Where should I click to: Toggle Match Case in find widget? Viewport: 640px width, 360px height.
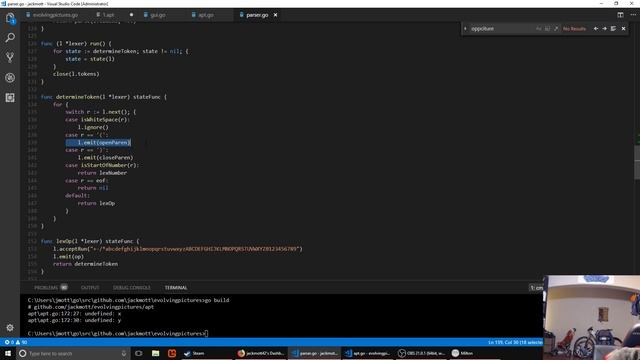(538, 29)
